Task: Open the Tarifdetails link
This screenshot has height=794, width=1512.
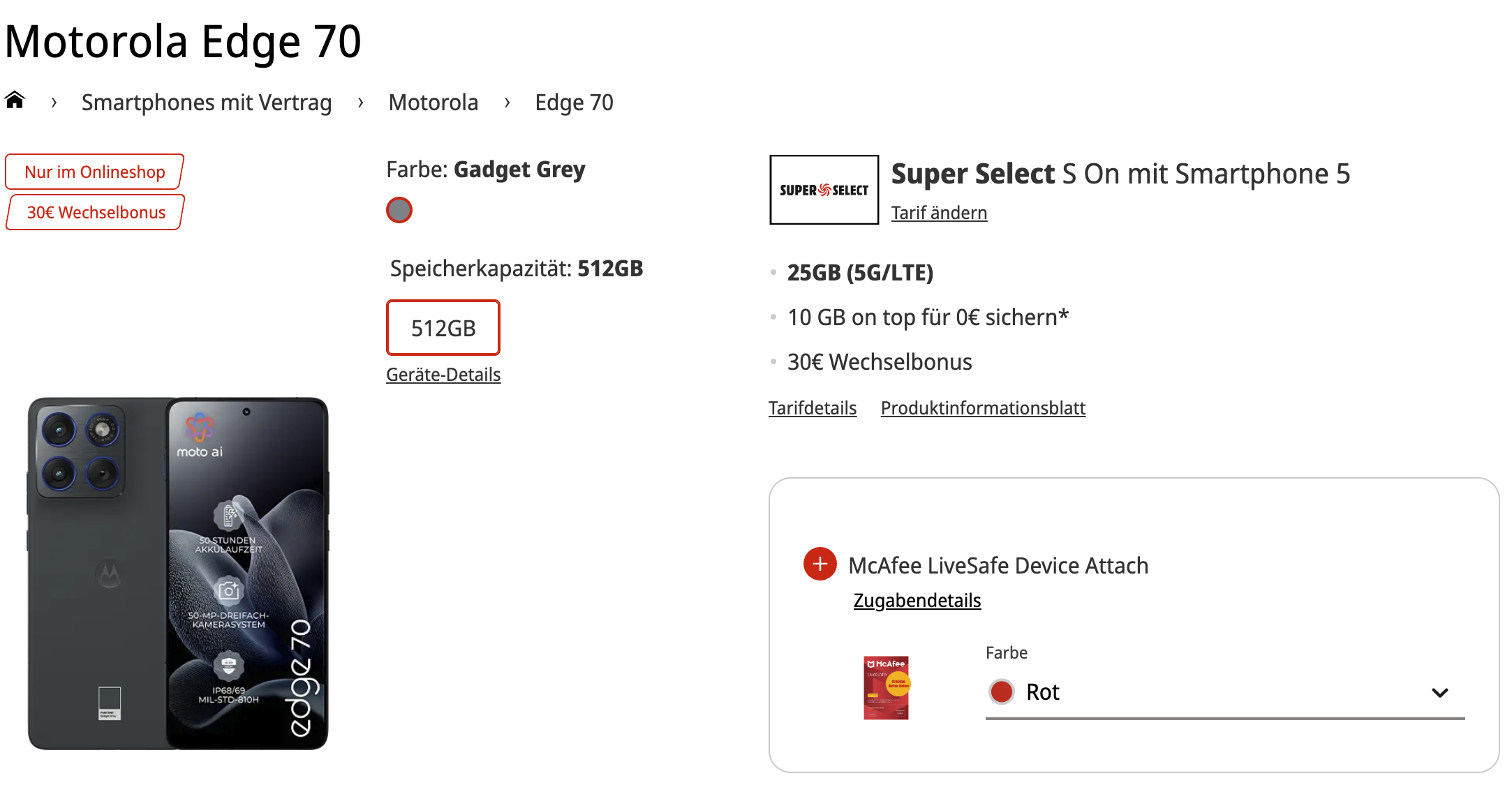Action: (813, 408)
